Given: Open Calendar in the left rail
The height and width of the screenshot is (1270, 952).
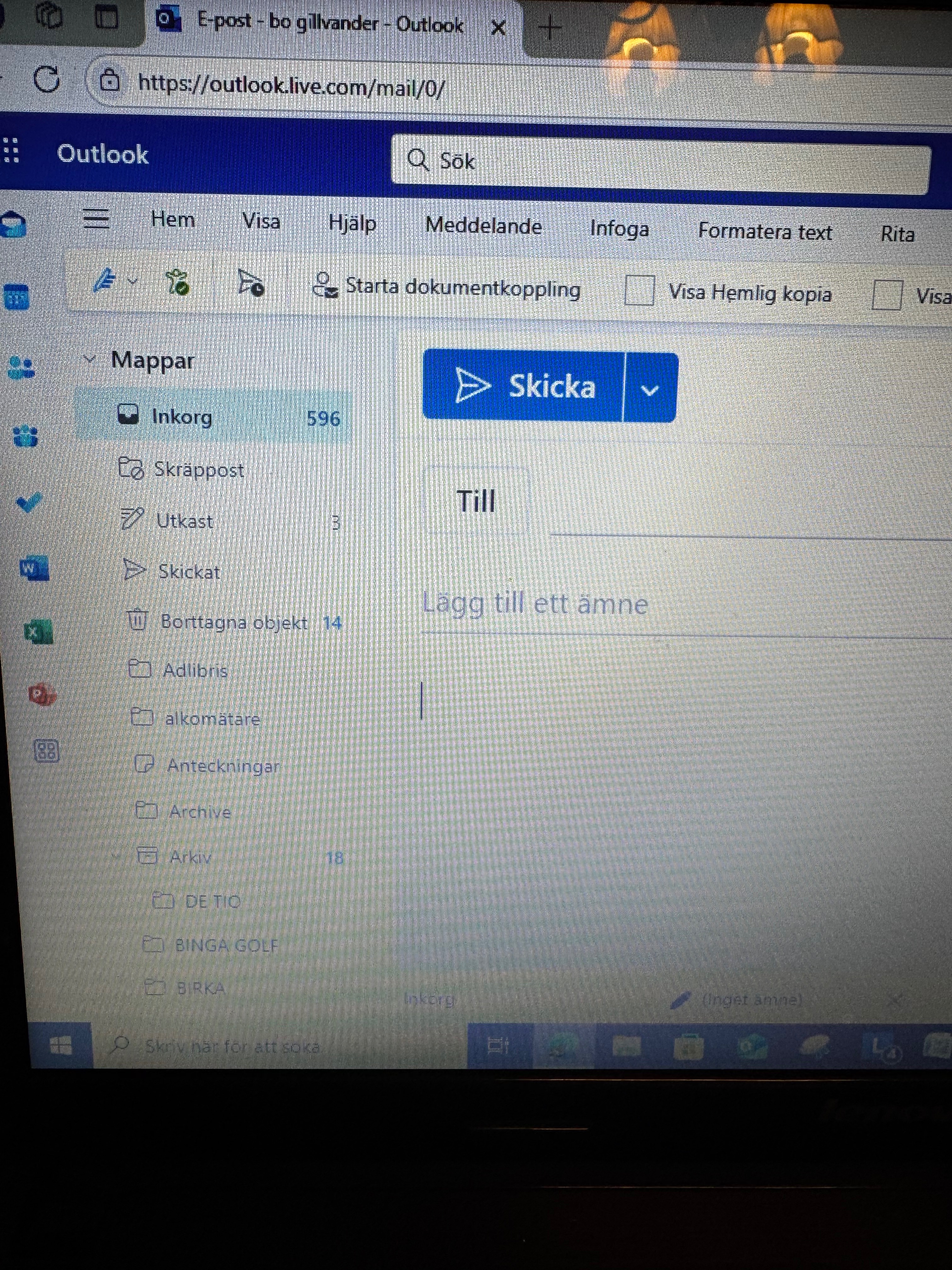Looking at the screenshot, I should tap(16, 297).
